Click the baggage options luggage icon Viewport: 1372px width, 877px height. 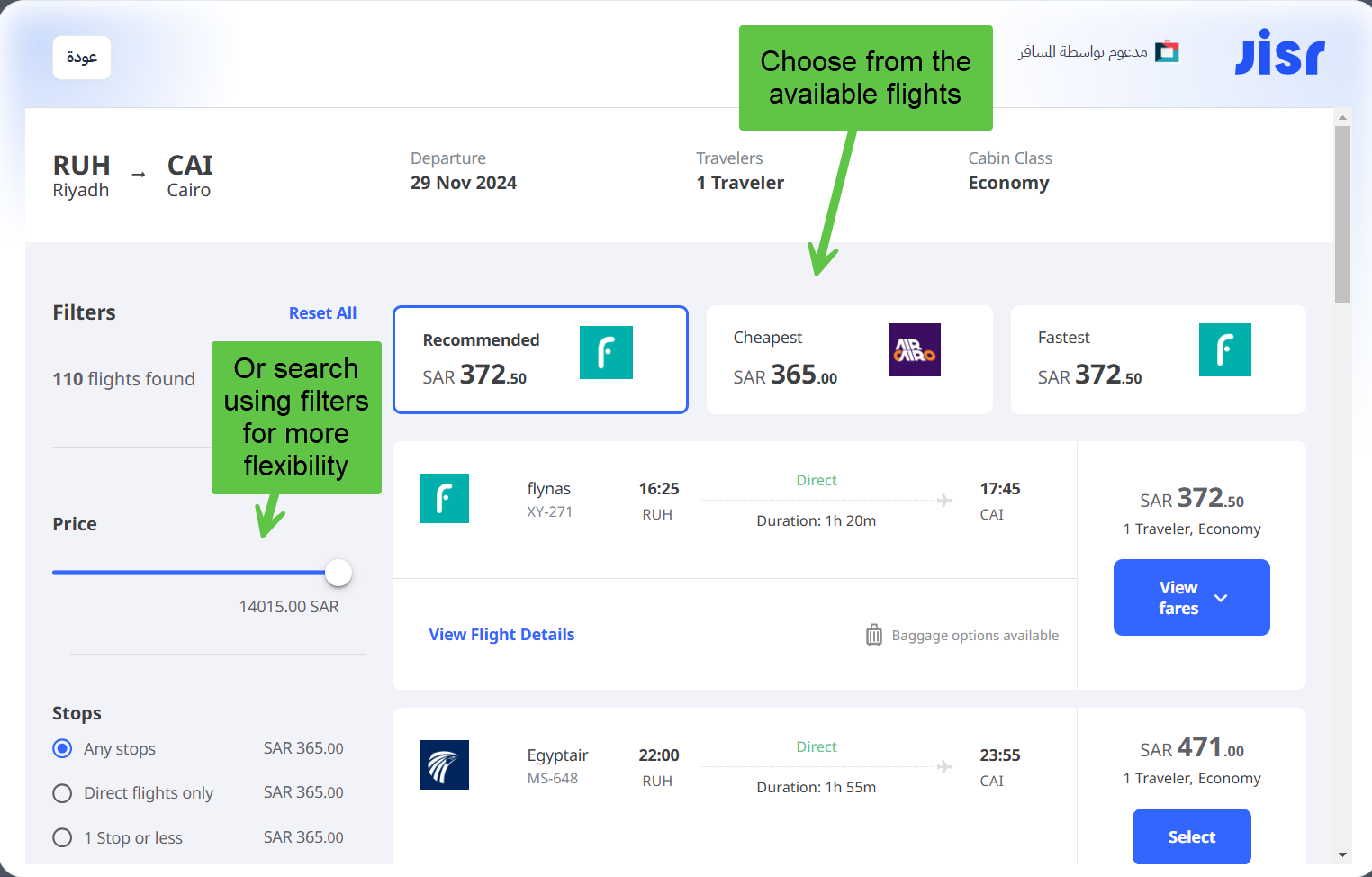point(873,635)
